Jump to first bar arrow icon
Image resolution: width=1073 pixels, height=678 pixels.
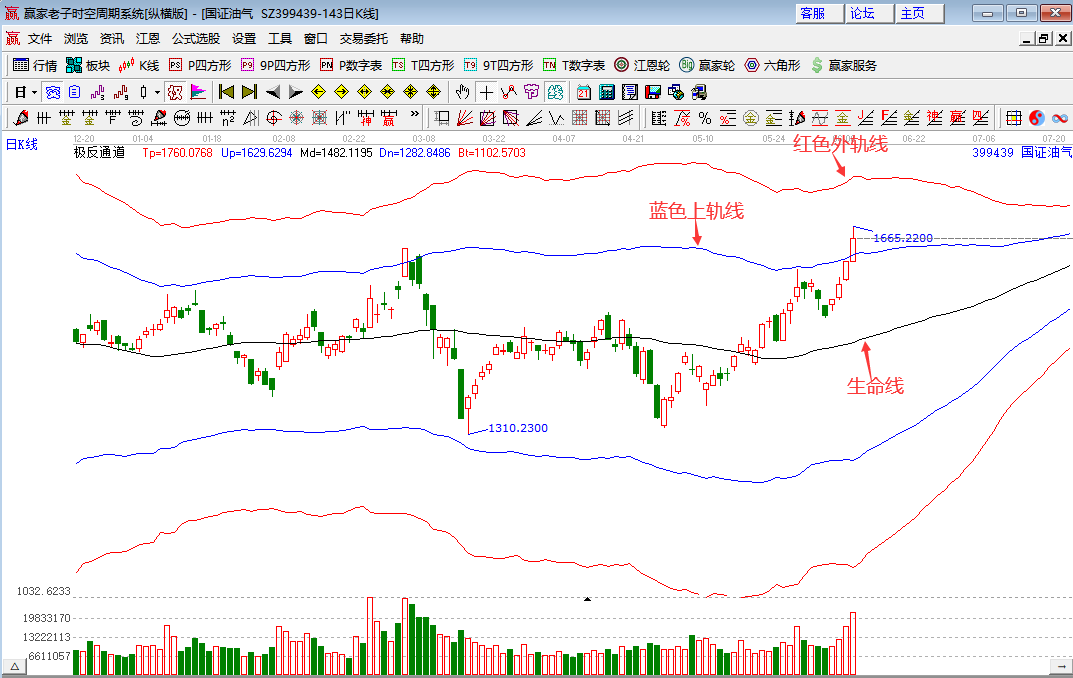coord(227,92)
